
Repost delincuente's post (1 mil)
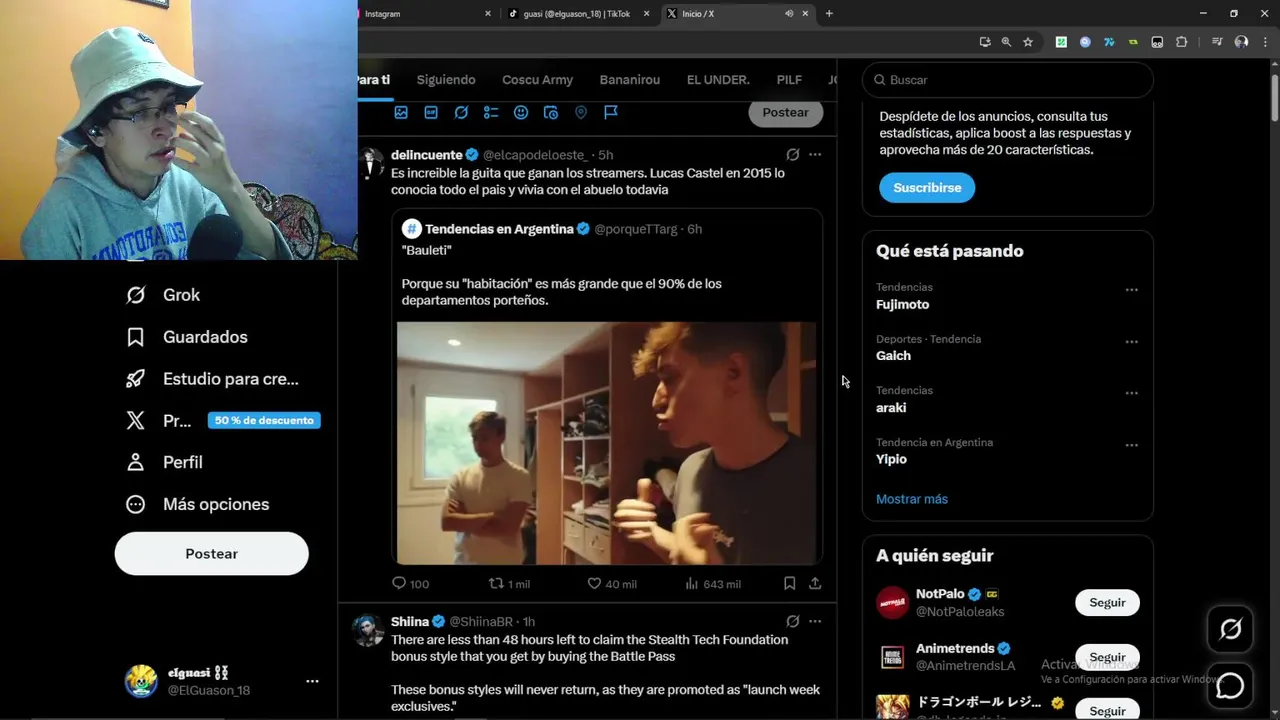[x=509, y=584]
